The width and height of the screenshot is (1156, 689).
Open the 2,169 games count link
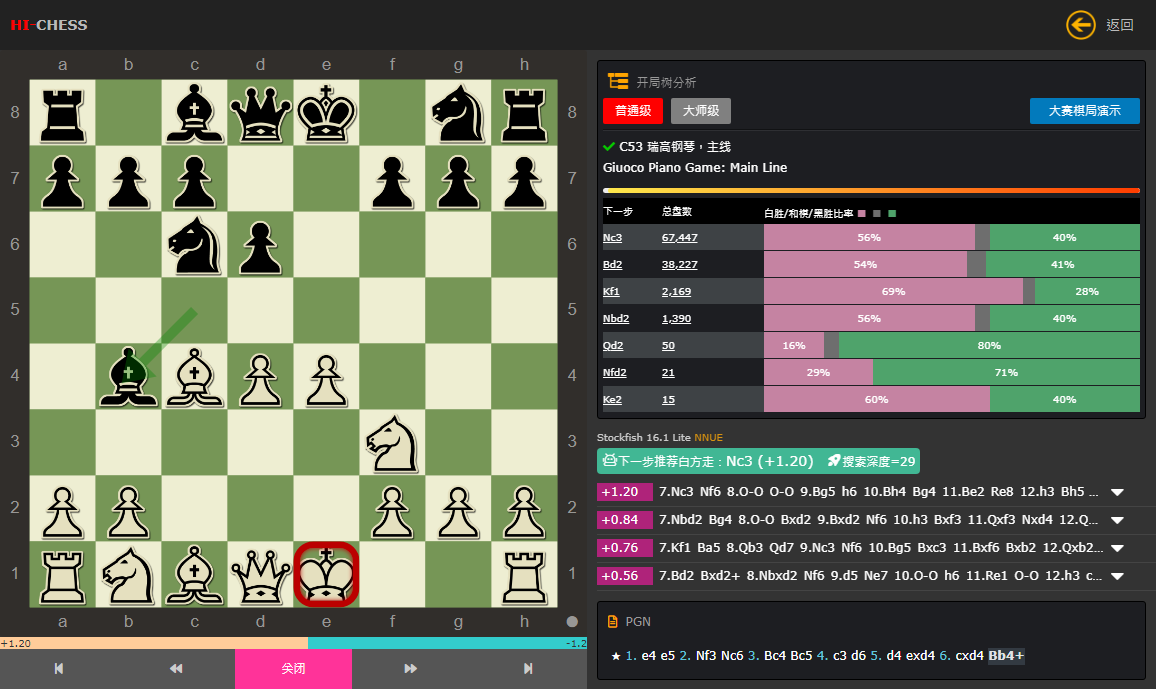point(677,291)
